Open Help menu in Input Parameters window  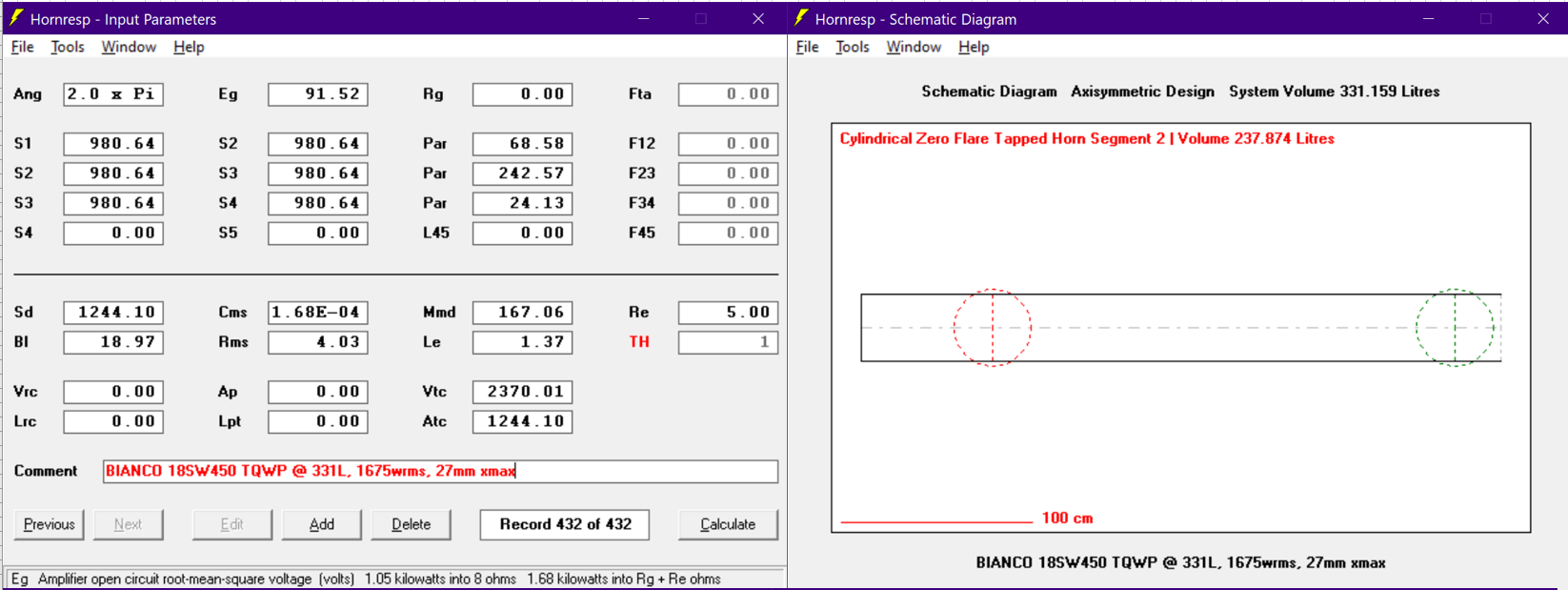point(189,47)
